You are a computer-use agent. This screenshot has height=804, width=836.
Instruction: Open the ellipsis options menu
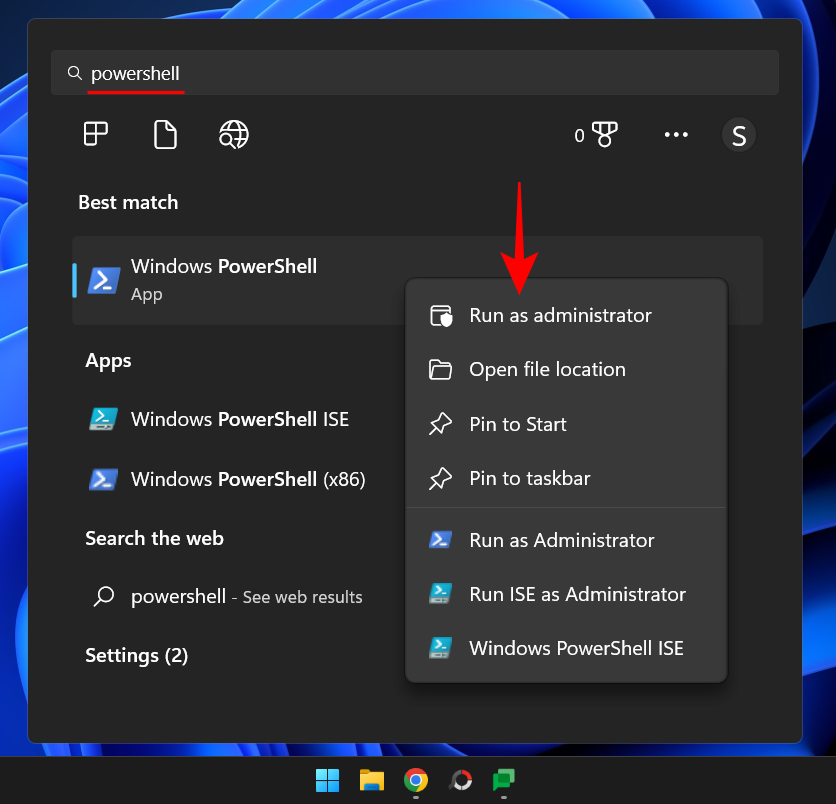tap(676, 134)
